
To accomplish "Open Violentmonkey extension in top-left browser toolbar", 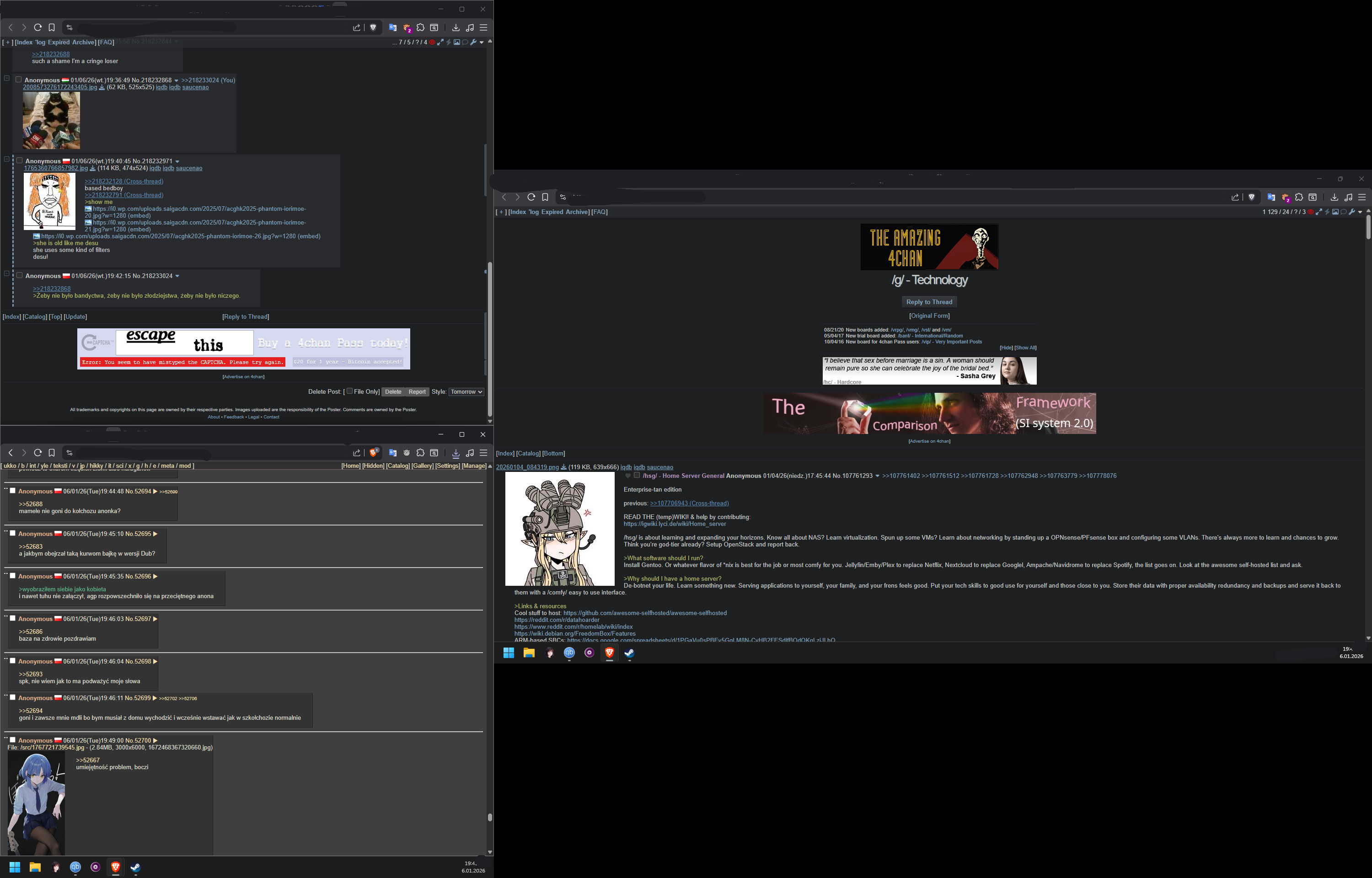I will 407,27.
